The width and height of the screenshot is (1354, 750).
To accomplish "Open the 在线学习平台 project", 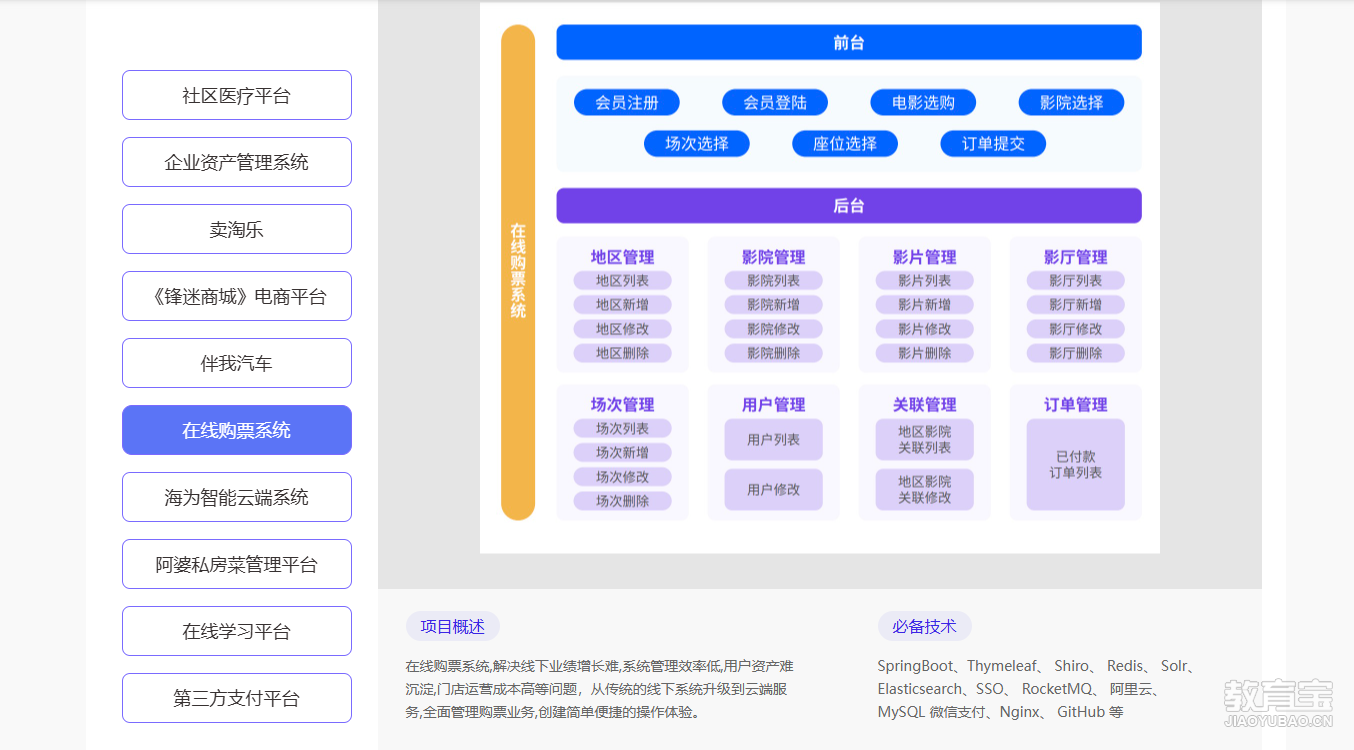I will click(x=236, y=631).
